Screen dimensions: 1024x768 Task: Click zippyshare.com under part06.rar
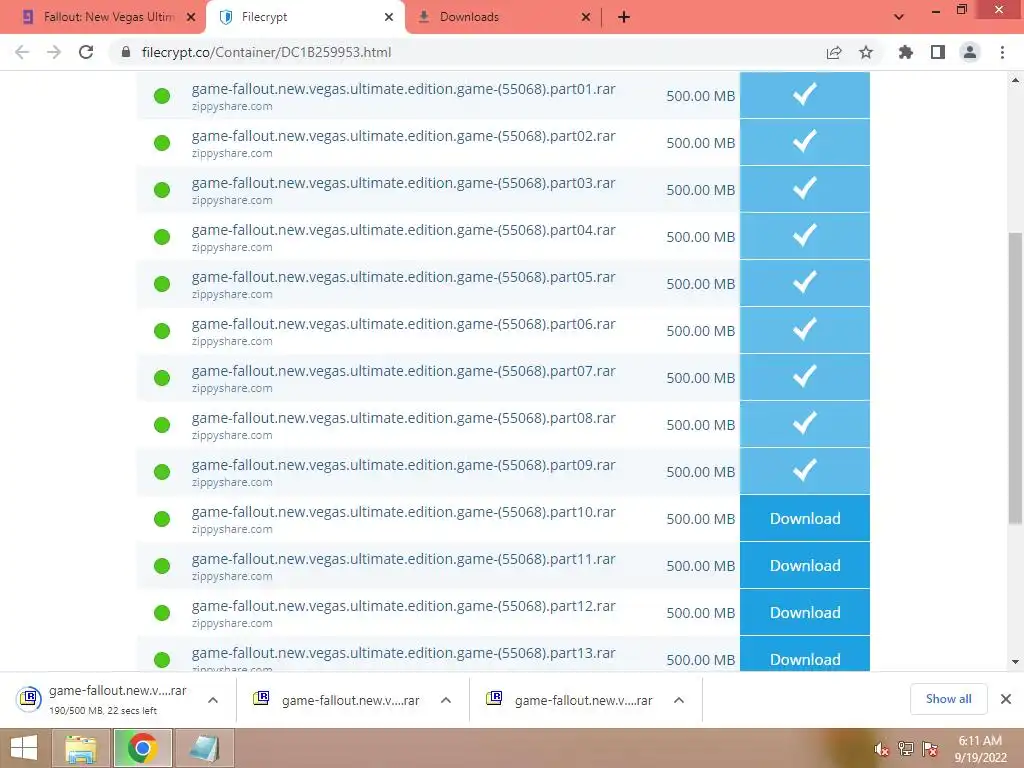(x=232, y=342)
